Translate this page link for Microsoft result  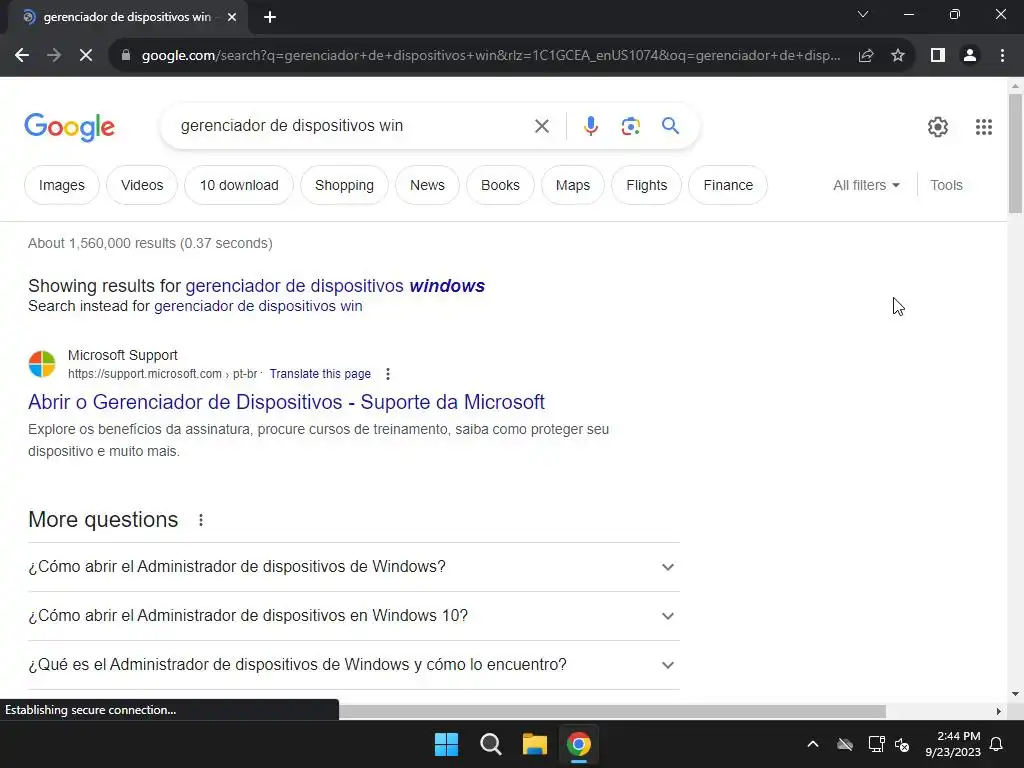click(x=320, y=374)
